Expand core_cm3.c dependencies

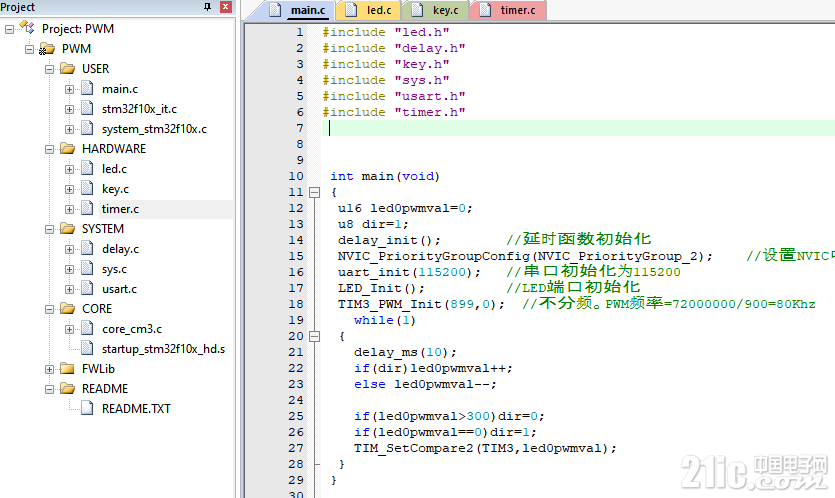pyautogui.click(x=69, y=329)
